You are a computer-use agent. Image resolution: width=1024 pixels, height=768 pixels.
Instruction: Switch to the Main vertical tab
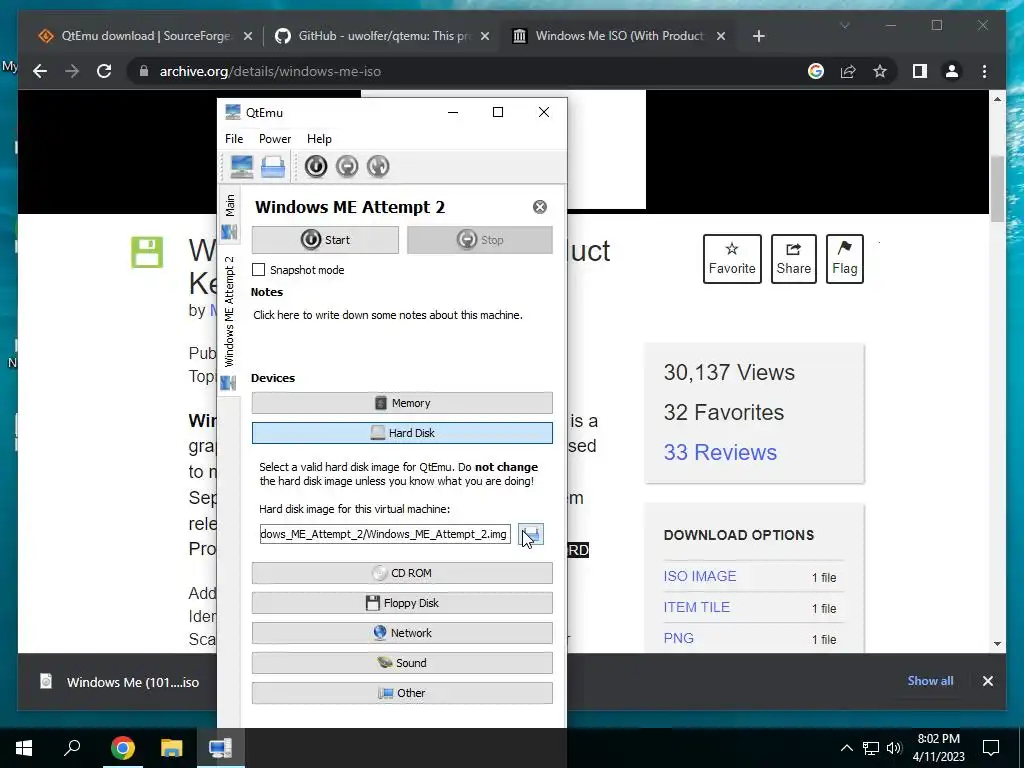tap(229, 216)
